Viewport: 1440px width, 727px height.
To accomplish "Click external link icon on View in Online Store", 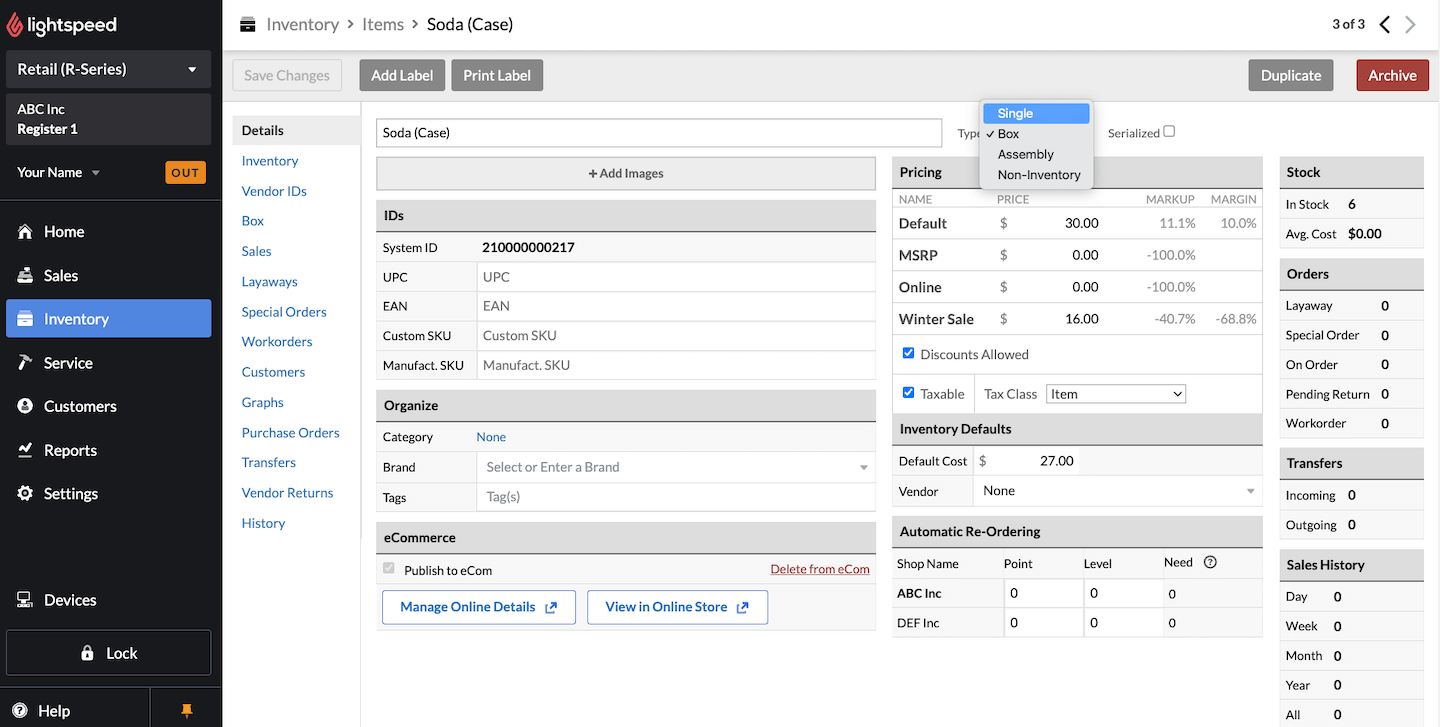I will (x=742, y=607).
